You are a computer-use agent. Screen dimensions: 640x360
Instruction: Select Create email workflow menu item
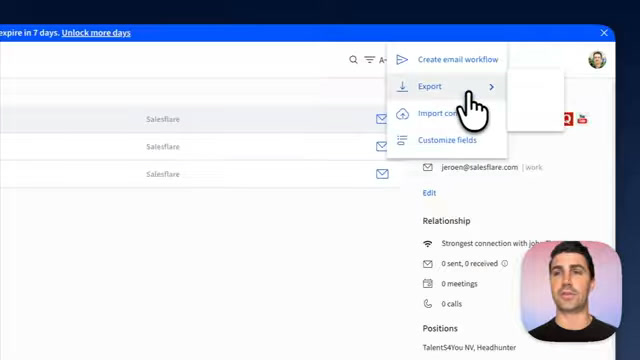tap(447, 60)
